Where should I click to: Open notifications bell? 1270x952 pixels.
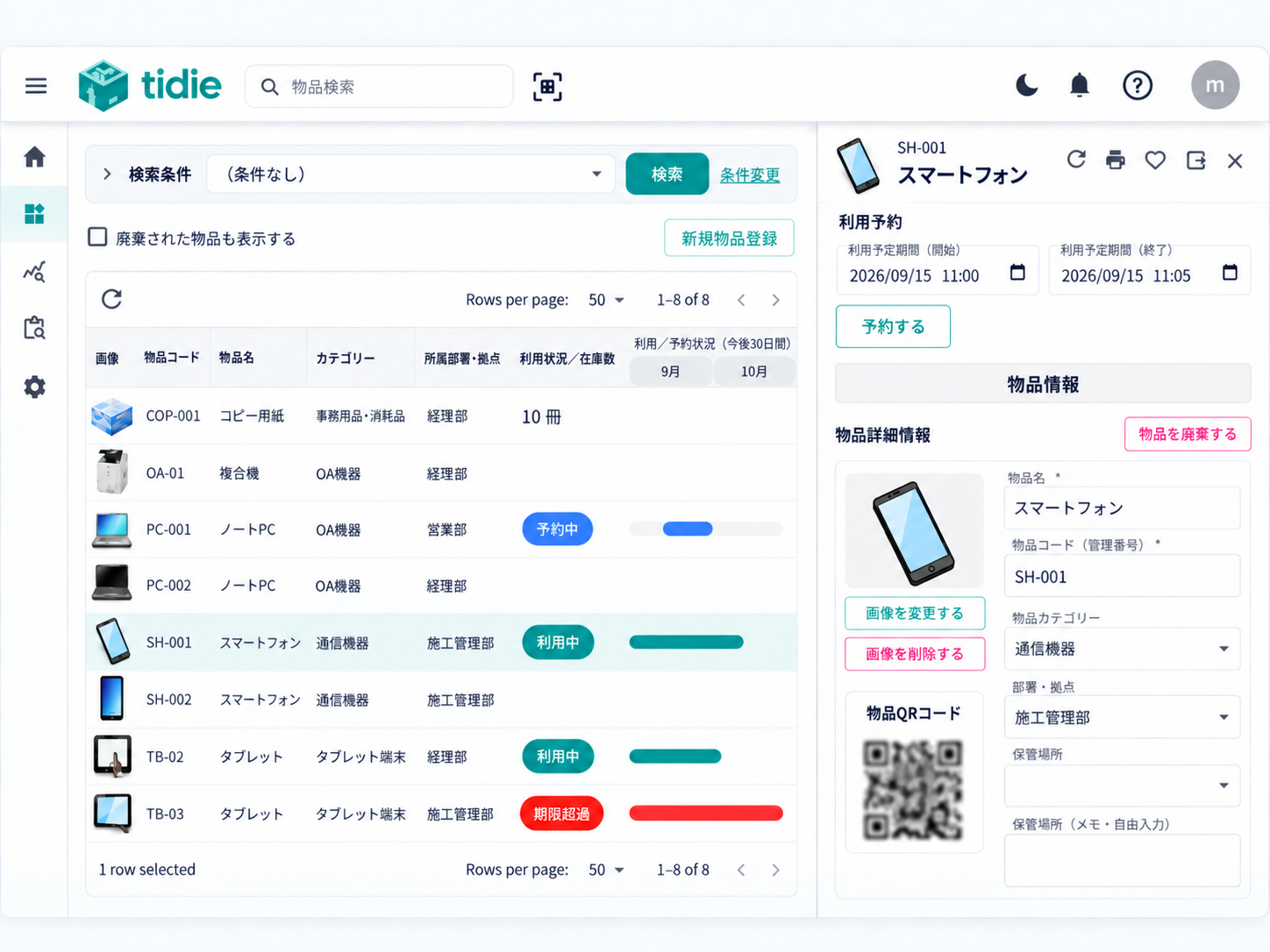1080,85
